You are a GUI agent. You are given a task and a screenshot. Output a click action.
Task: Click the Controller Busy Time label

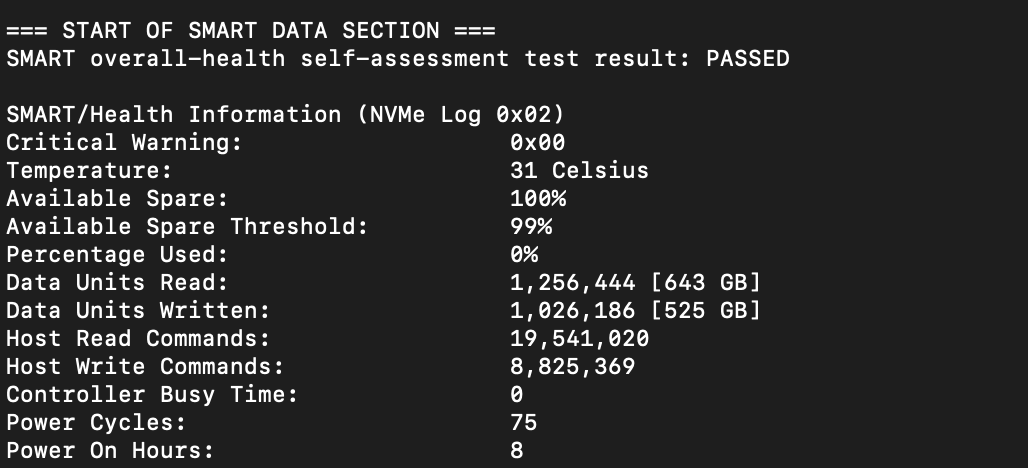point(152,395)
